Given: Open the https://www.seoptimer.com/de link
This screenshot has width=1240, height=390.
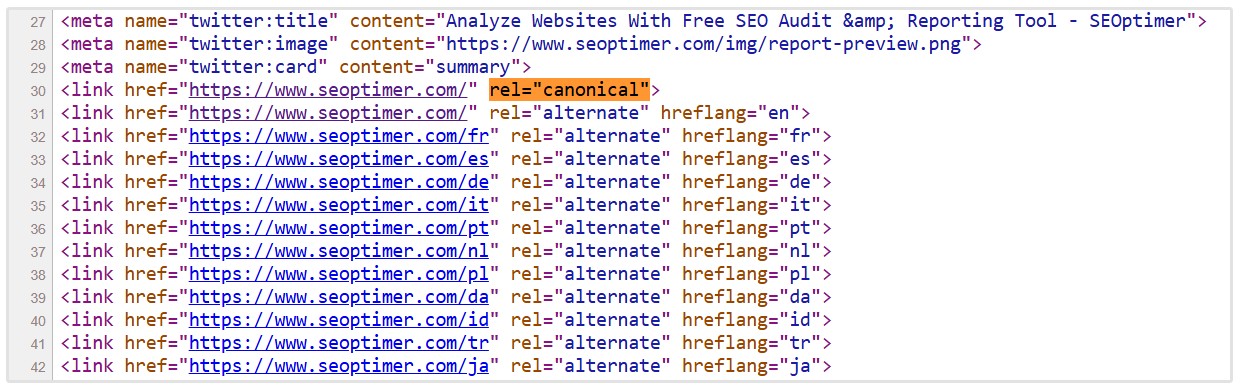Looking at the screenshot, I should pyautogui.click(x=339, y=181).
